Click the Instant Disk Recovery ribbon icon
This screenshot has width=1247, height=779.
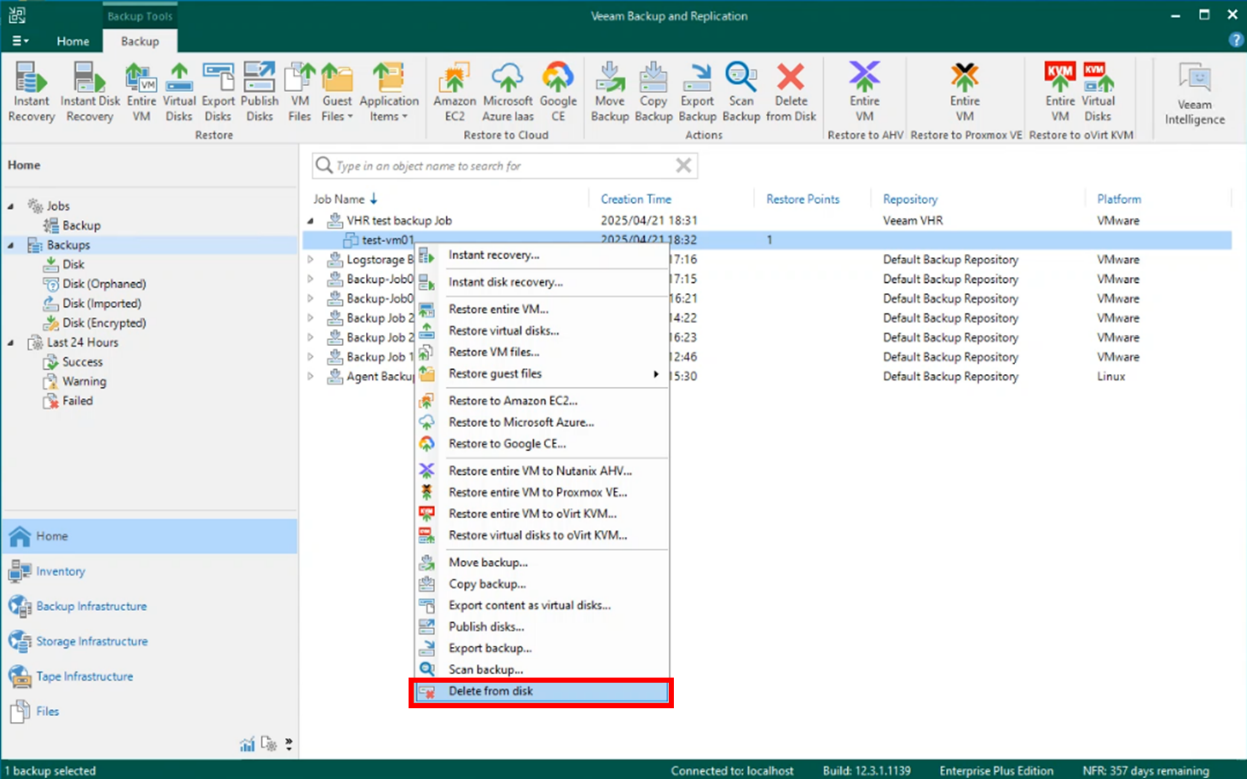tap(90, 92)
